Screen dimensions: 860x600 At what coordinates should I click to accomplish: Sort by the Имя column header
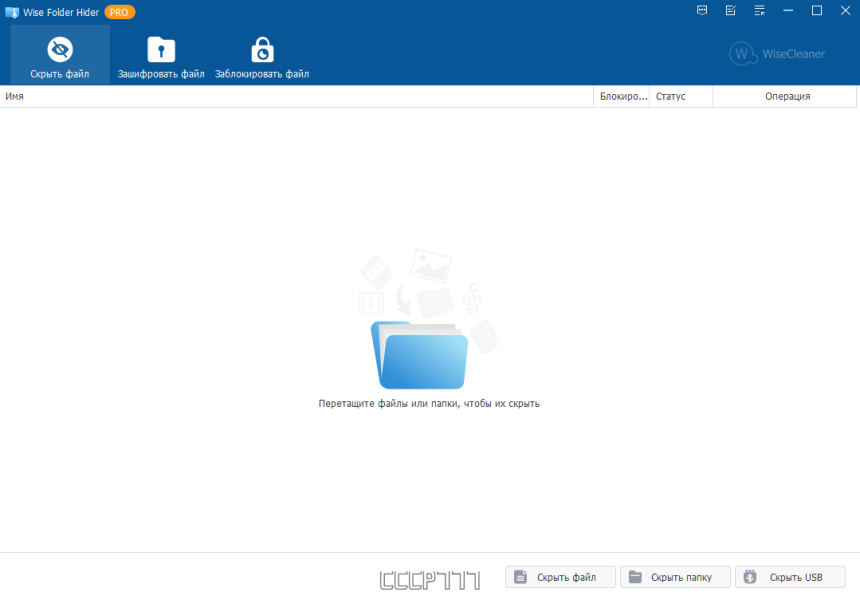pos(296,97)
